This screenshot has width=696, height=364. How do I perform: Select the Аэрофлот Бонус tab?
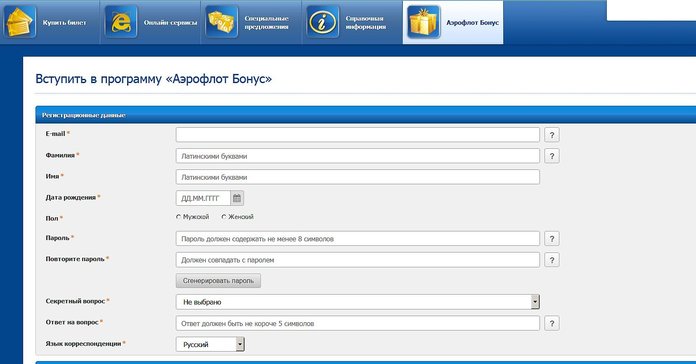click(x=453, y=22)
